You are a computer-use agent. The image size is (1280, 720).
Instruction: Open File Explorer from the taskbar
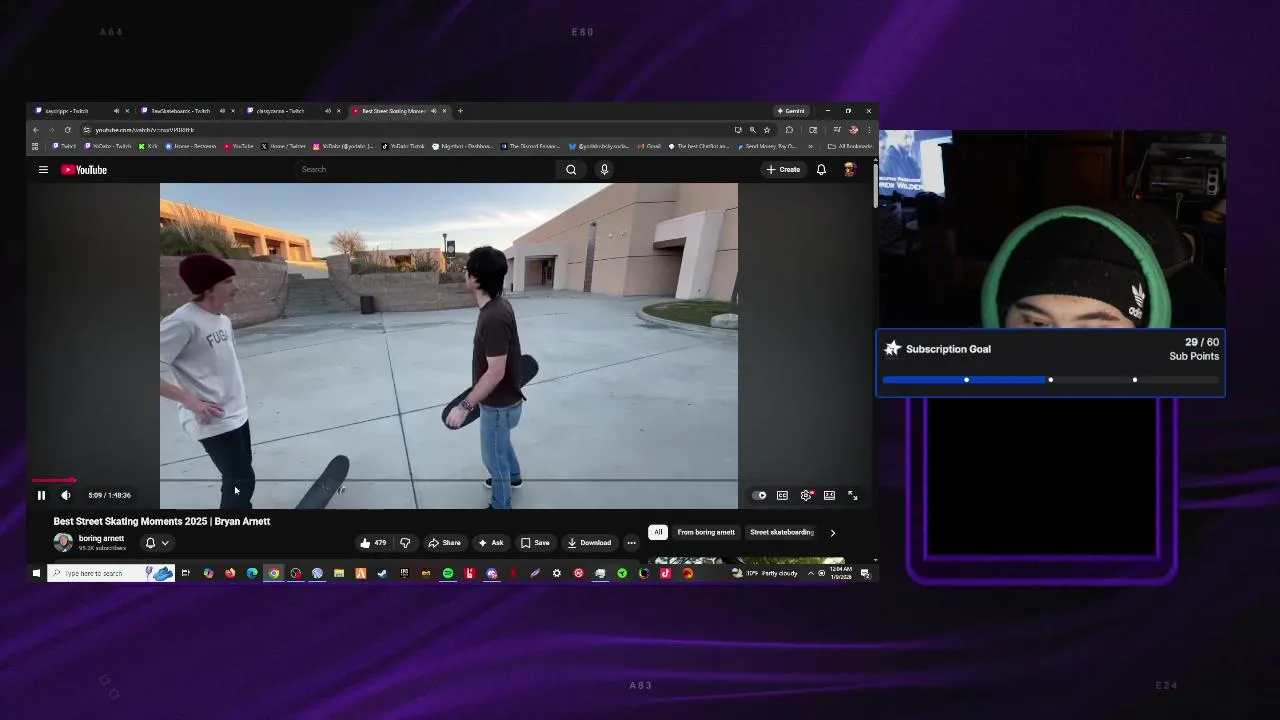pos(339,573)
